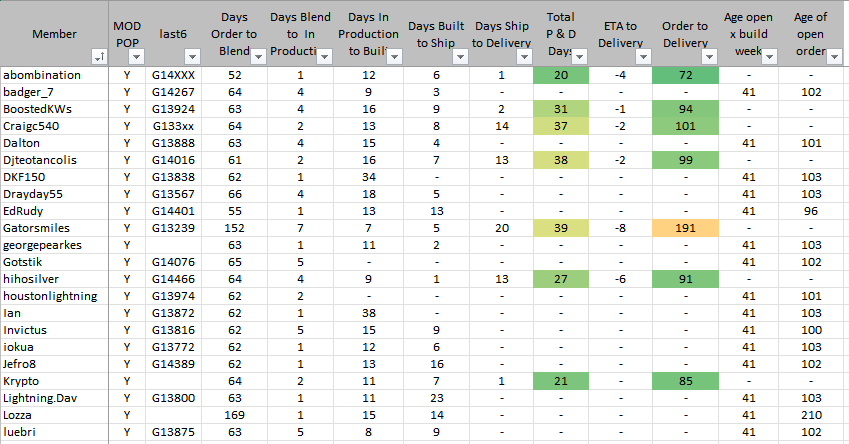Open Age open x build week filter
849x444 pixels.
coord(769,57)
